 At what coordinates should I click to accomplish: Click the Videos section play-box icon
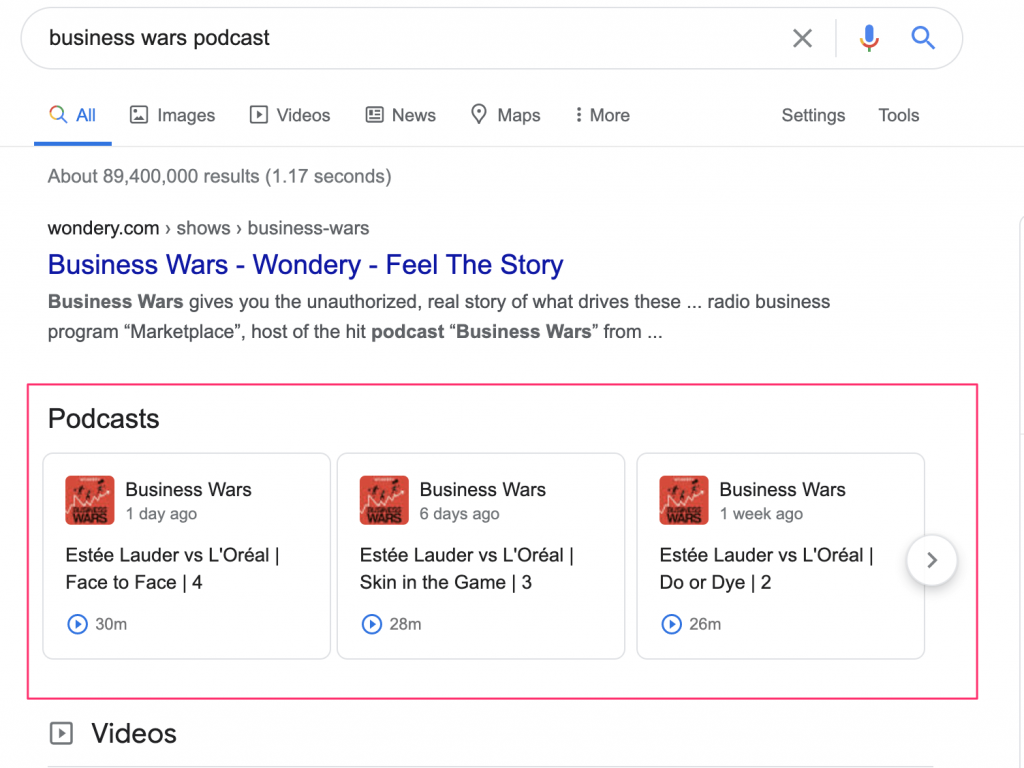click(61, 733)
